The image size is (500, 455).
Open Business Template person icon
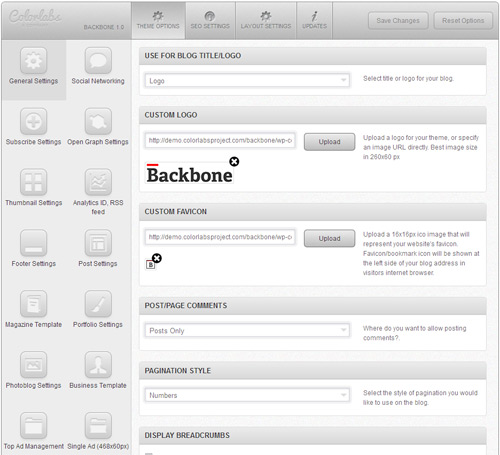click(x=98, y=365)
